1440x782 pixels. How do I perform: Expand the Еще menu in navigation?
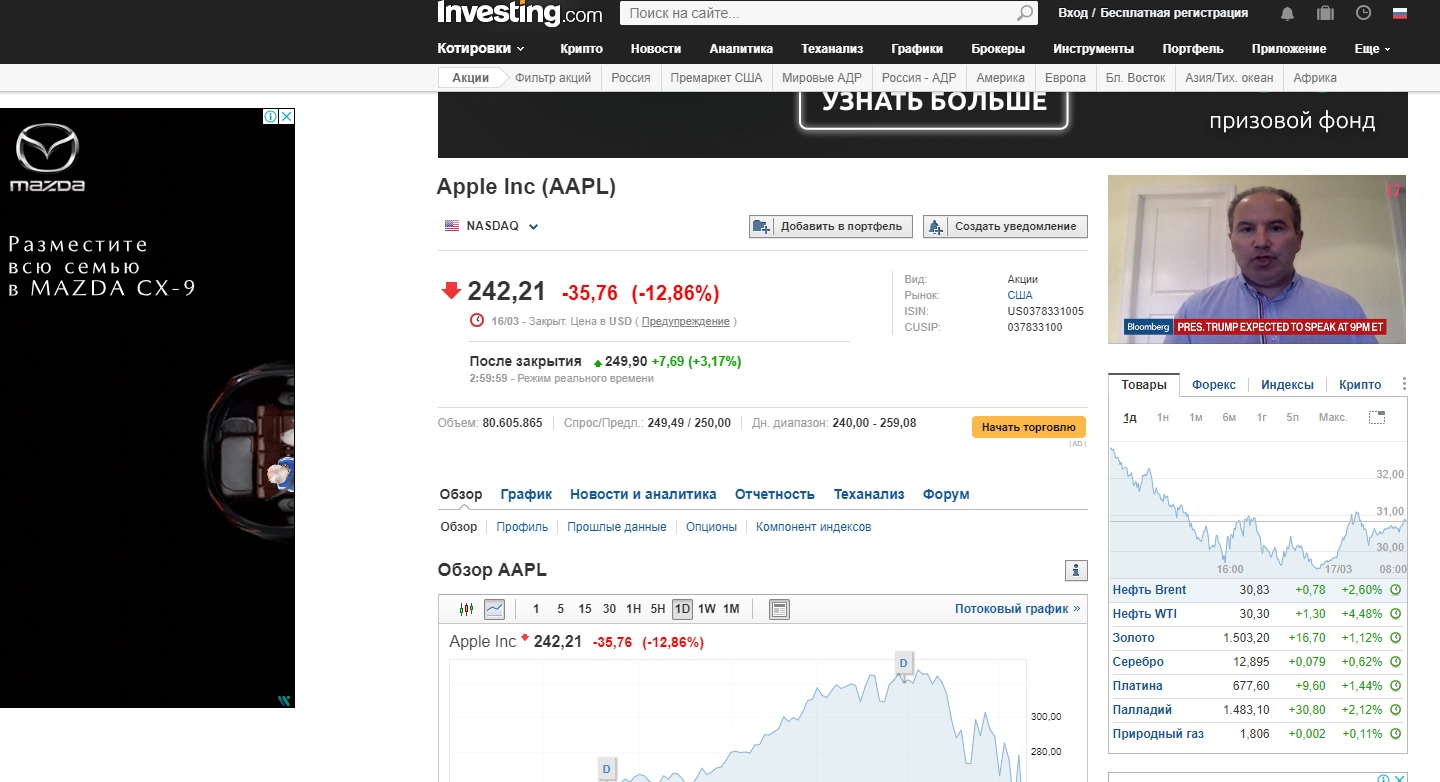click(x=1372, y=49)
